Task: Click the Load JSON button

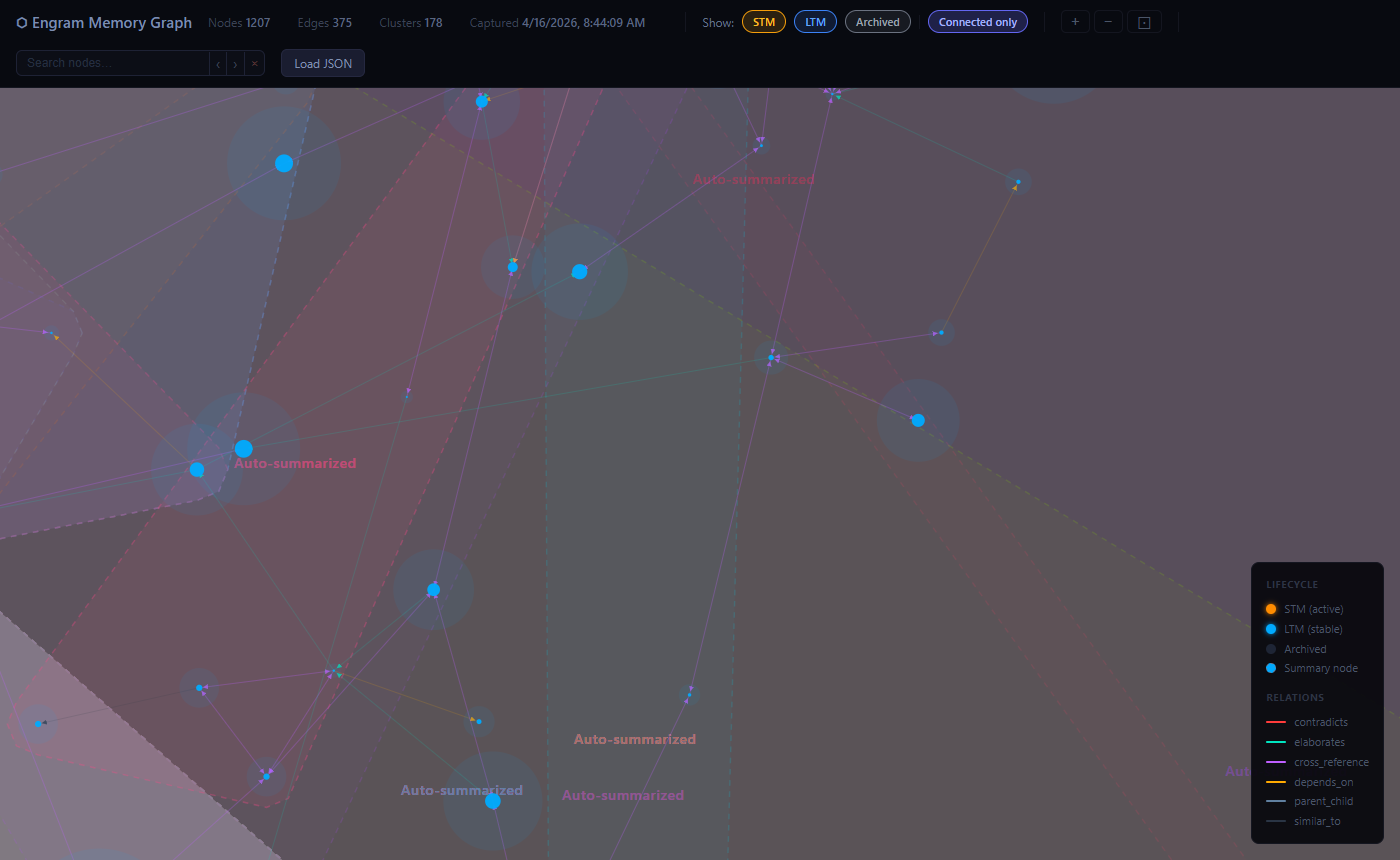Action: click(x=322, y=62)
